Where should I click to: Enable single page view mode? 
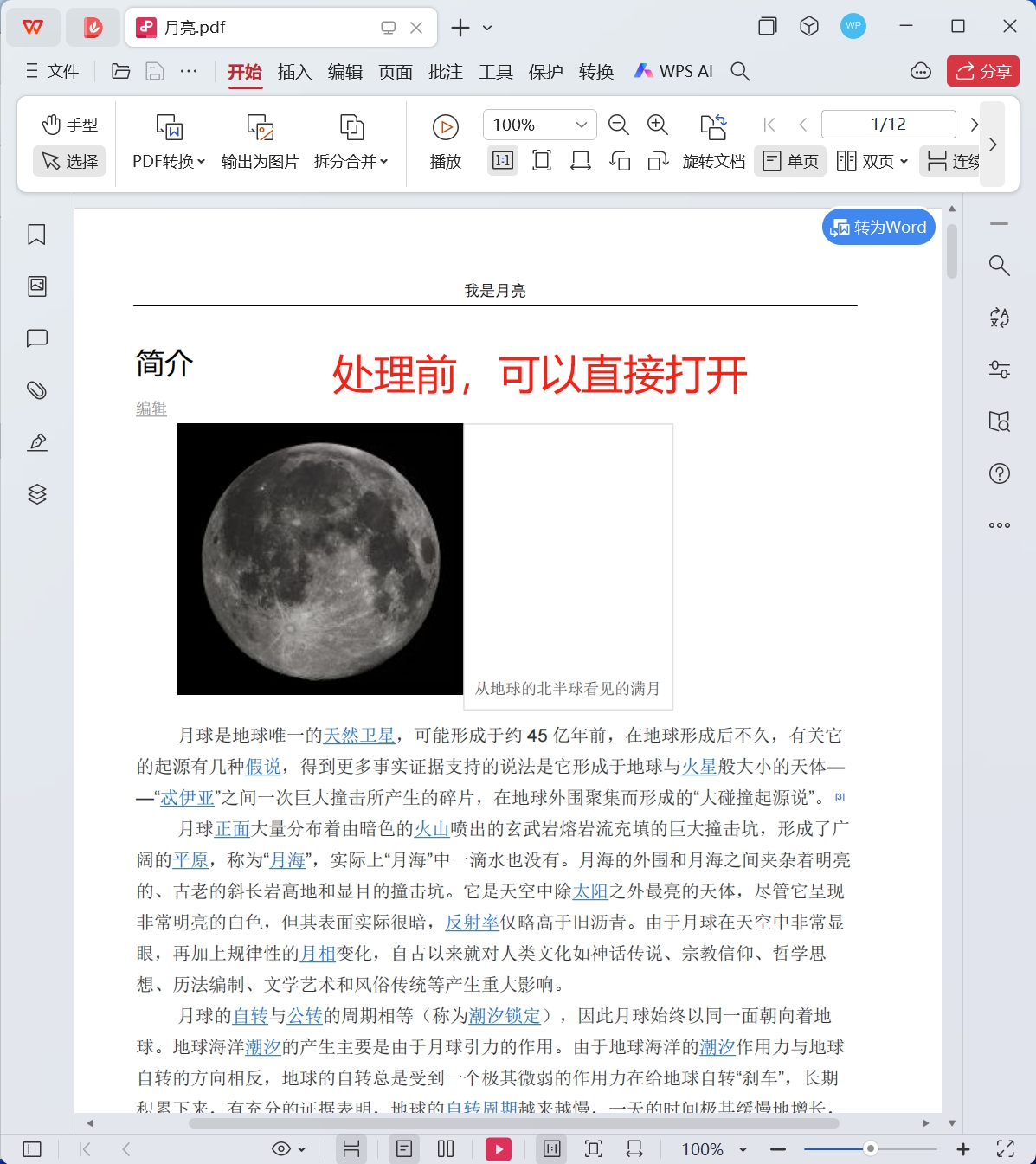790,161
